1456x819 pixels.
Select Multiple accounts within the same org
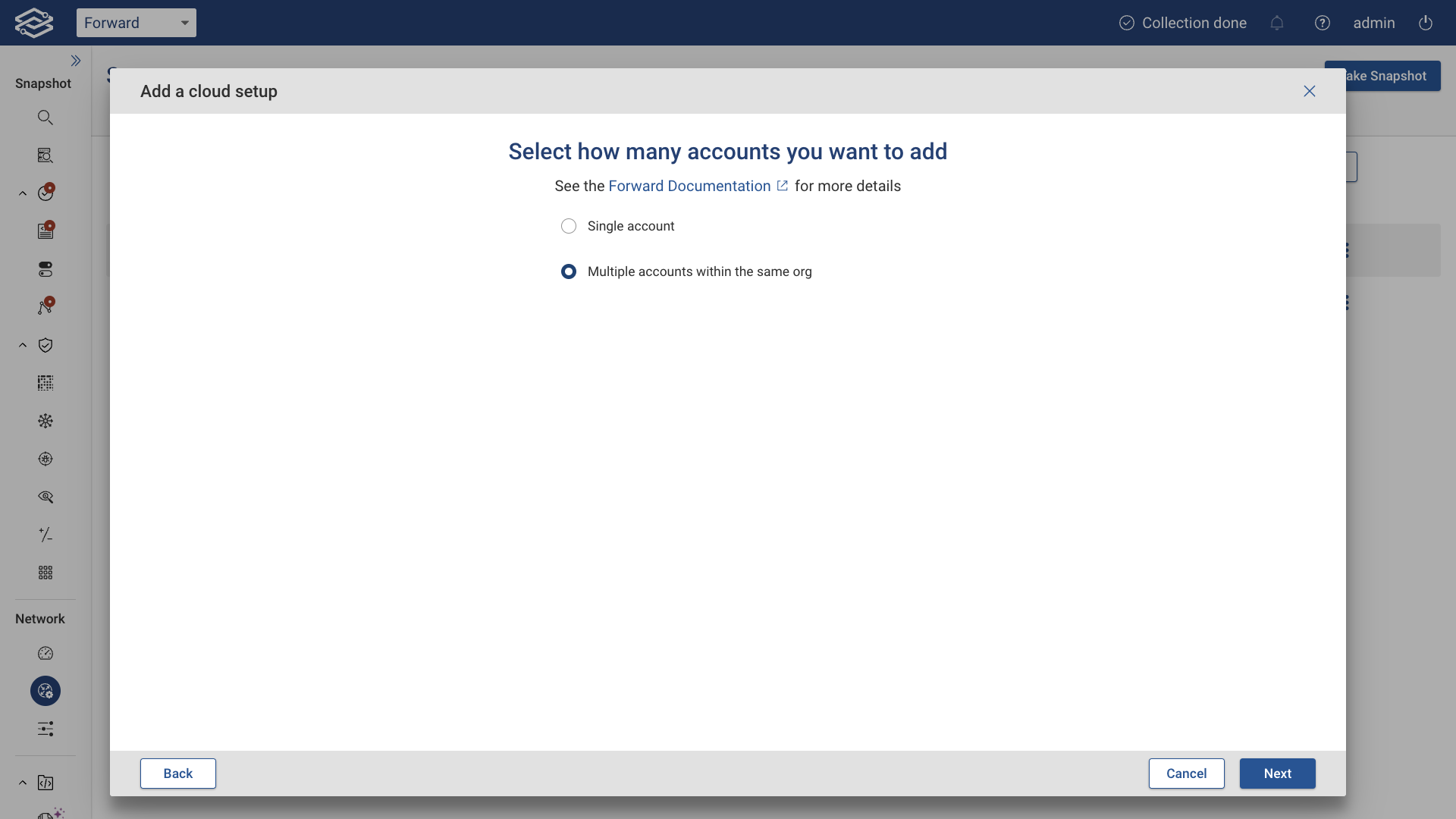coord(569,271)
